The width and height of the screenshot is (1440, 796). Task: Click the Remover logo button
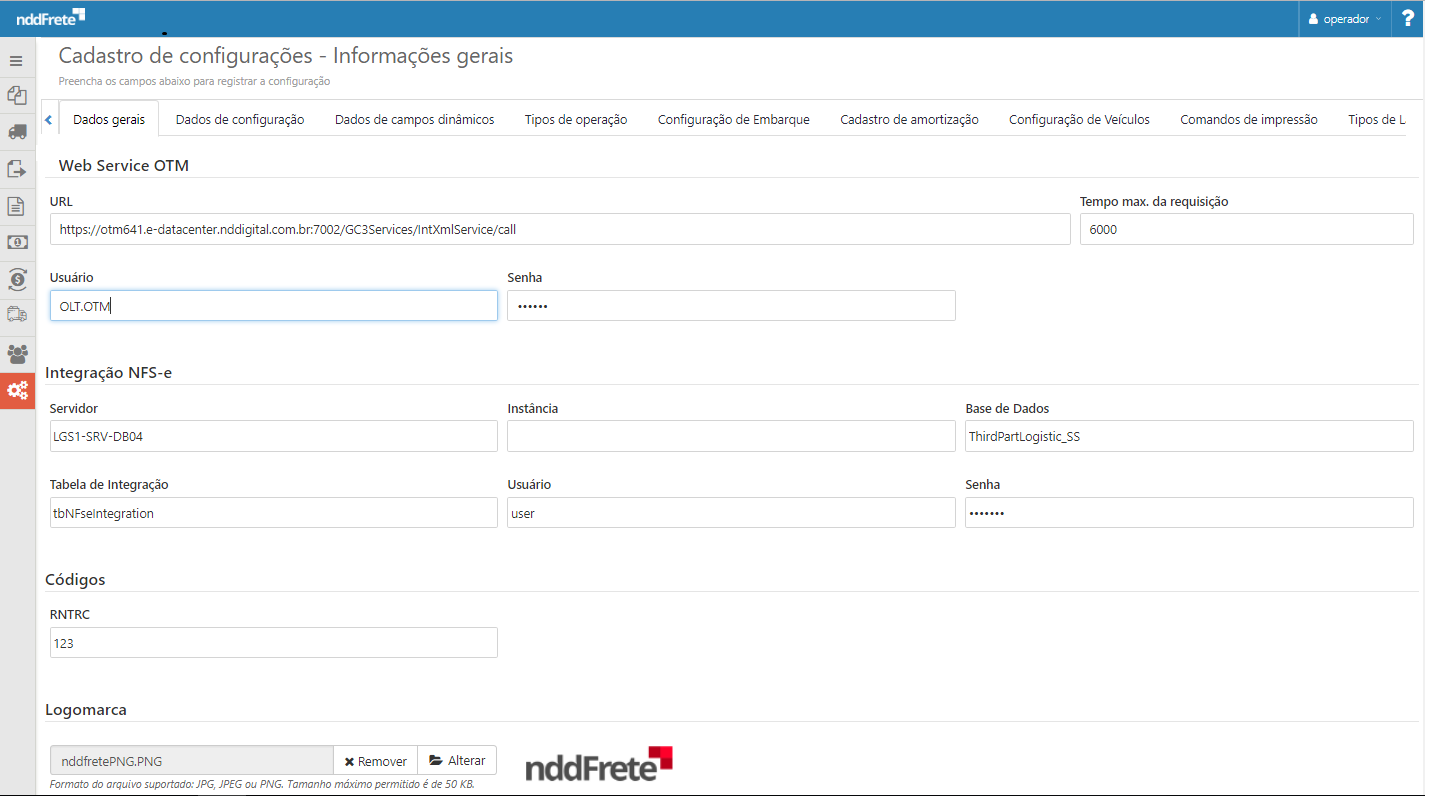click(x=376, y=761)
